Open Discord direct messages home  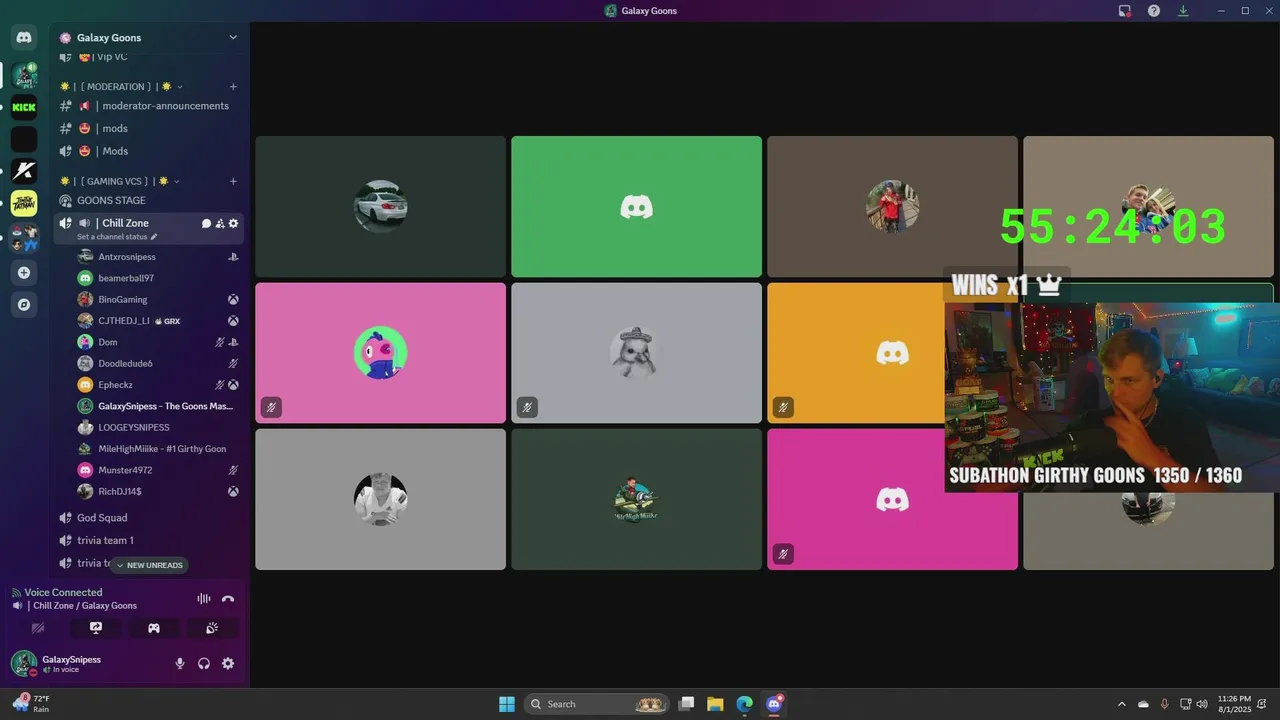[x=24, y=38]
